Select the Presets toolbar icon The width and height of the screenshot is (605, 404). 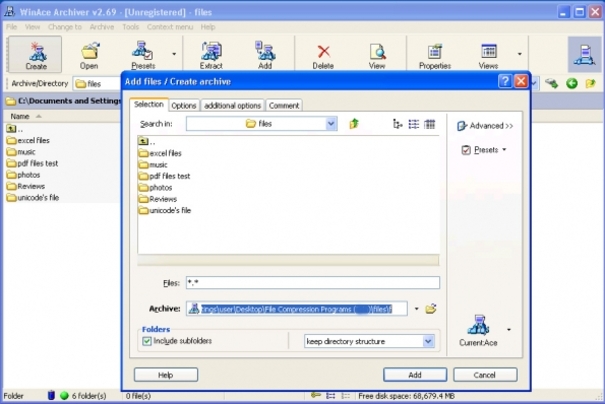[143, 54]
